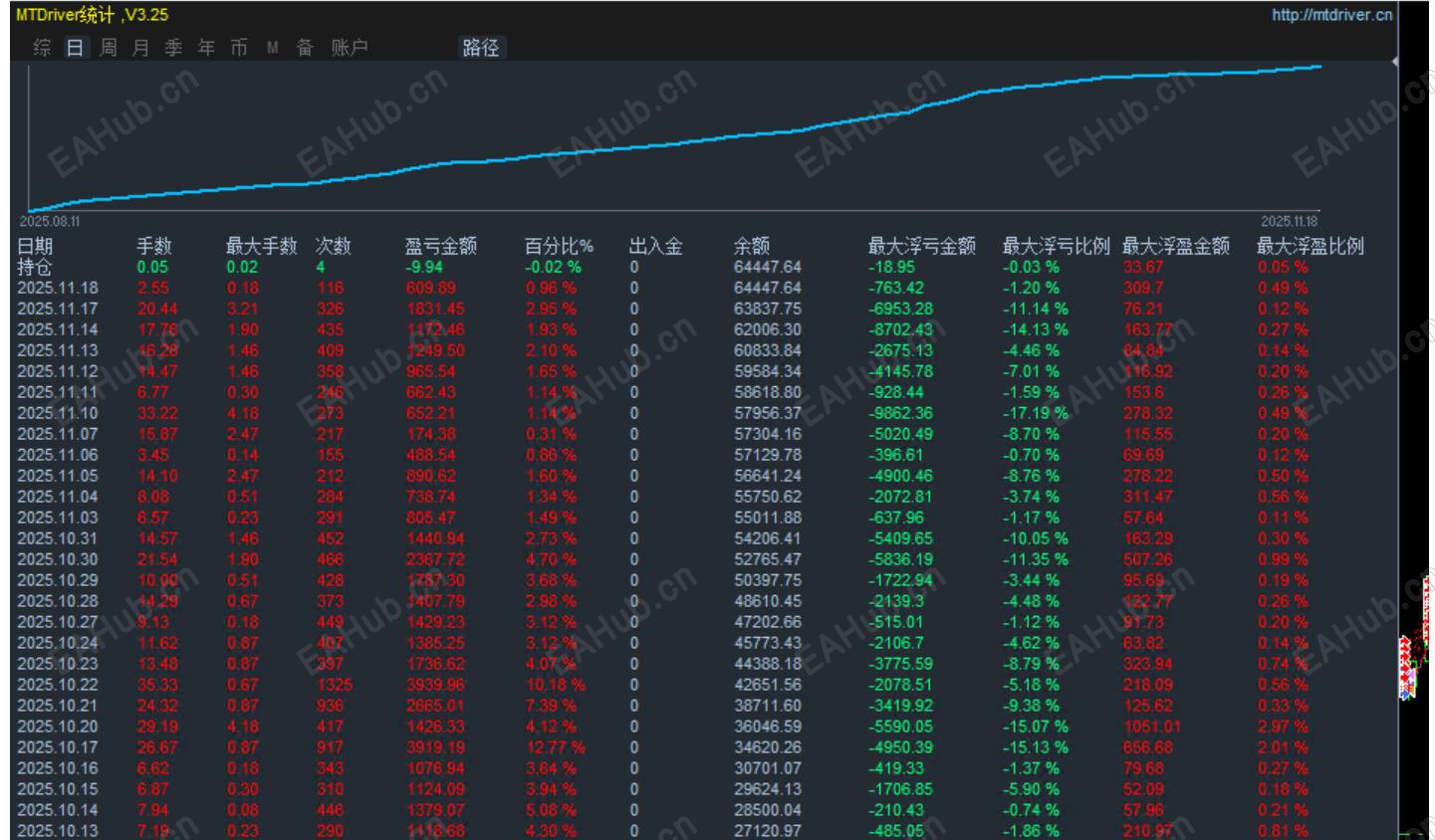1435x840 pixels.
Task: Open the 周 weekly statistics tab
Action: [108, 48]
